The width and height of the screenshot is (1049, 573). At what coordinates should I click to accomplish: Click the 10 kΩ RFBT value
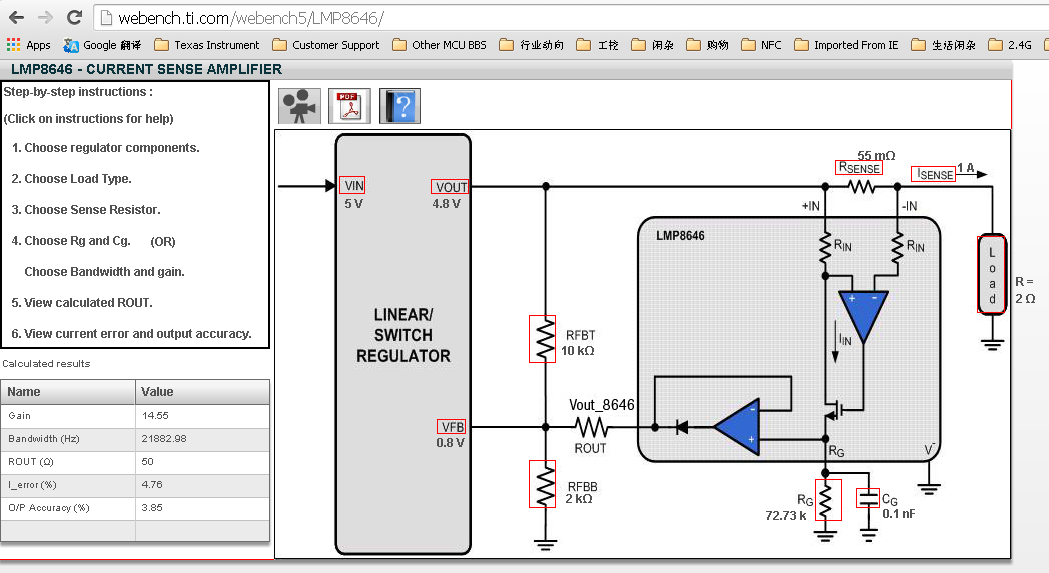click(577, 351)
